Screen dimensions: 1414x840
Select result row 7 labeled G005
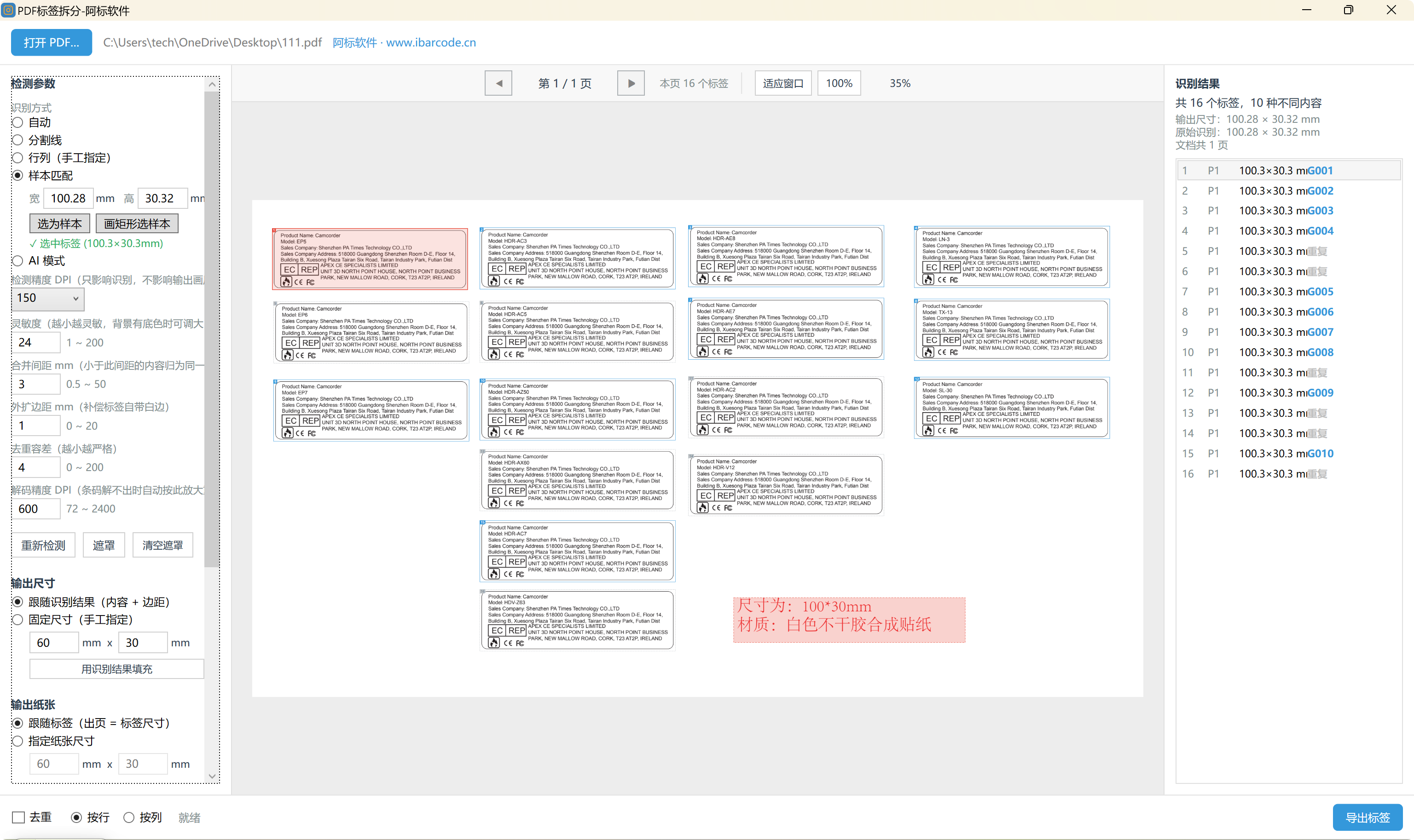[x=1289, y=292]
